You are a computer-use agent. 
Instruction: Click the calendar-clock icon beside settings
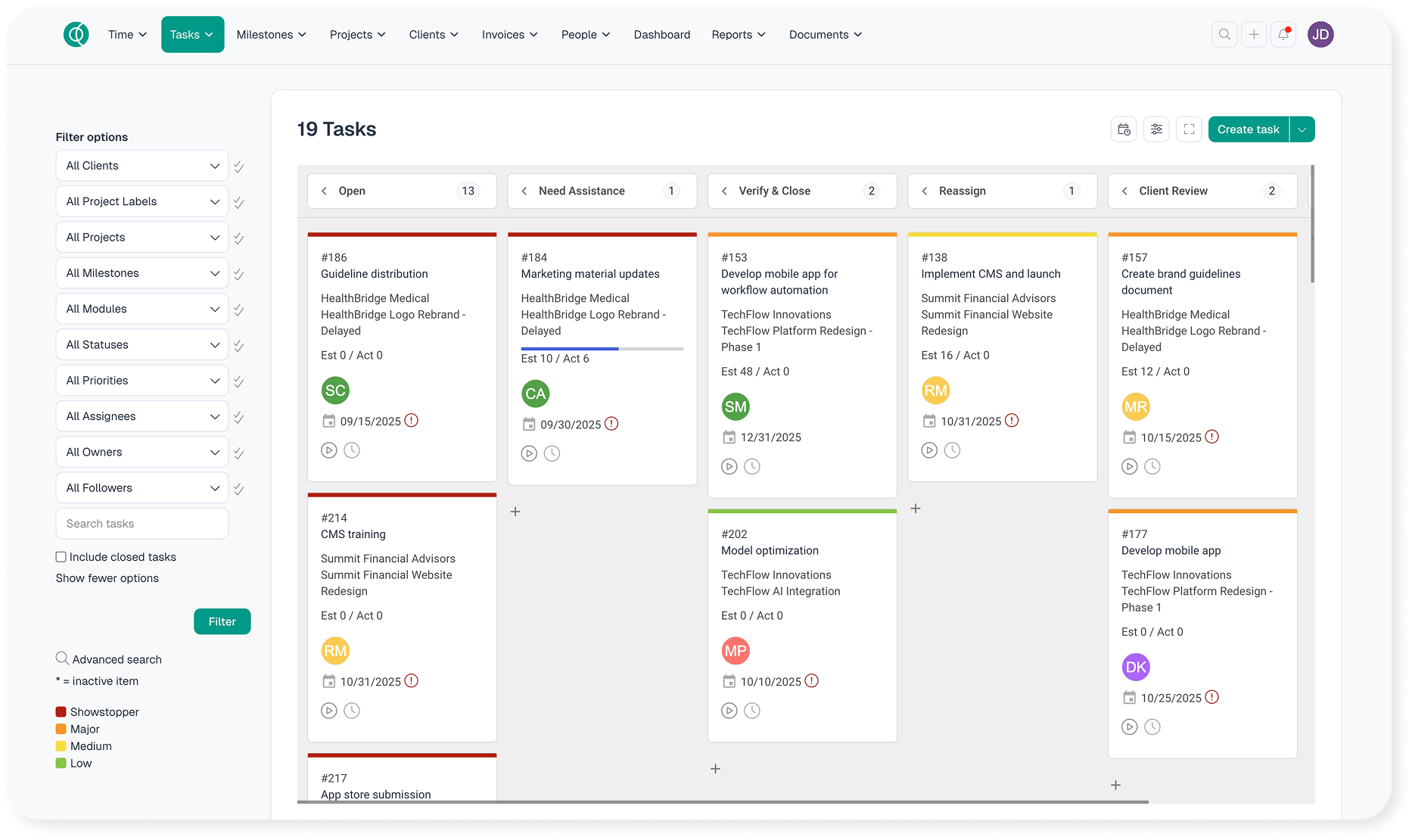tap(1124, 129)
